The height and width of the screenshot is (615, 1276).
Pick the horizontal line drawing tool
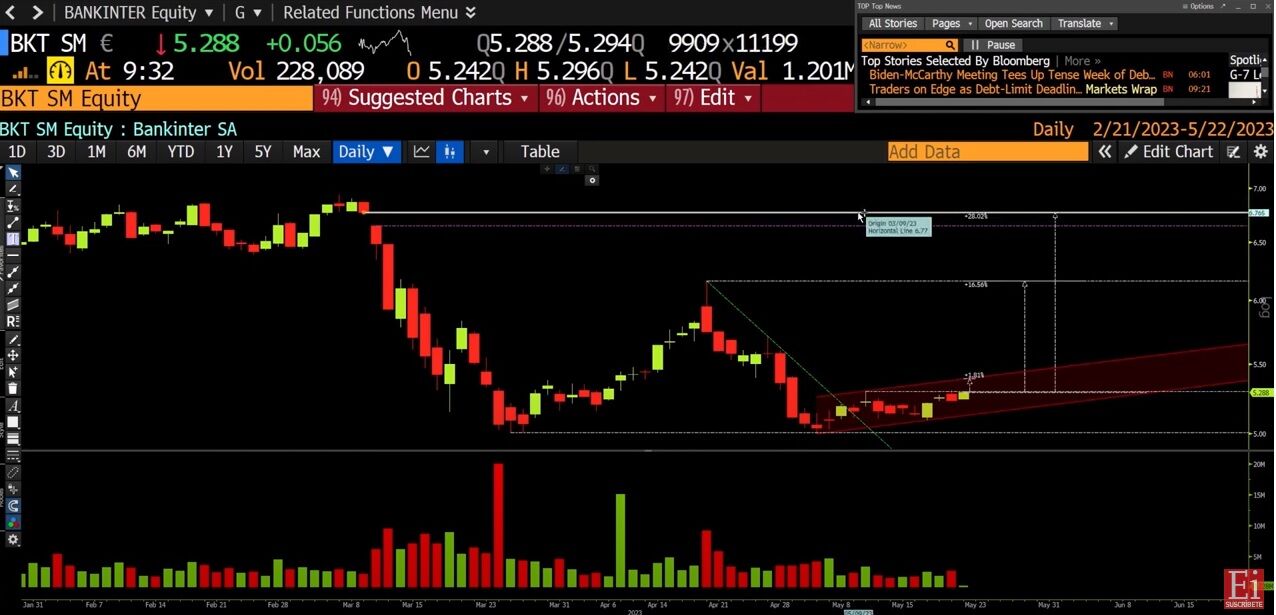14,254
